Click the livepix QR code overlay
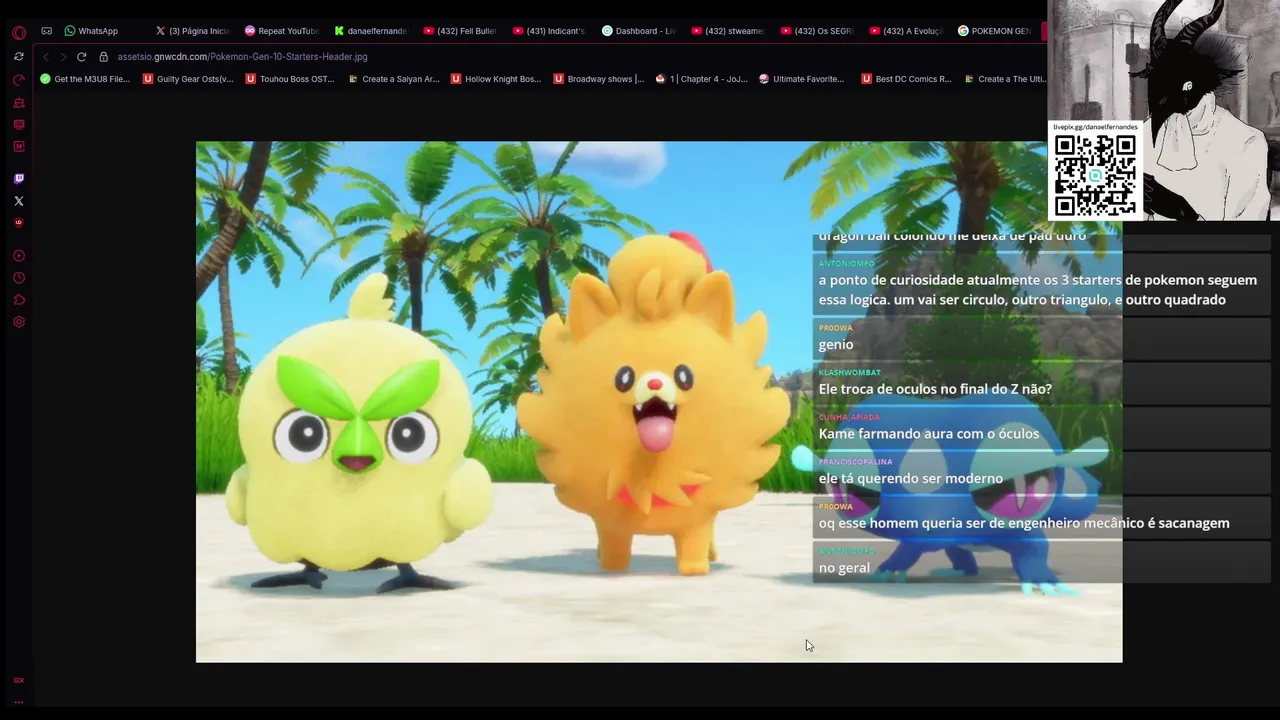 click(x=1095, y=175)
